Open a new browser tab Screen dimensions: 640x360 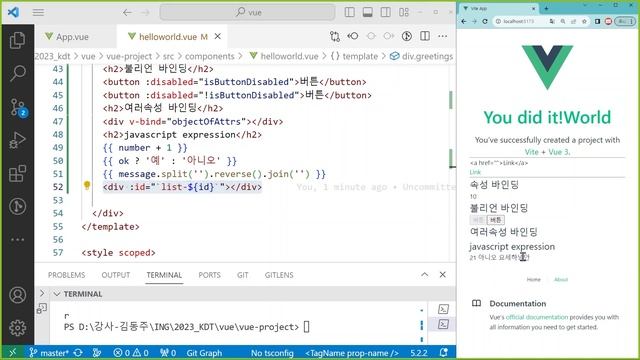click(x=546, y=8)
